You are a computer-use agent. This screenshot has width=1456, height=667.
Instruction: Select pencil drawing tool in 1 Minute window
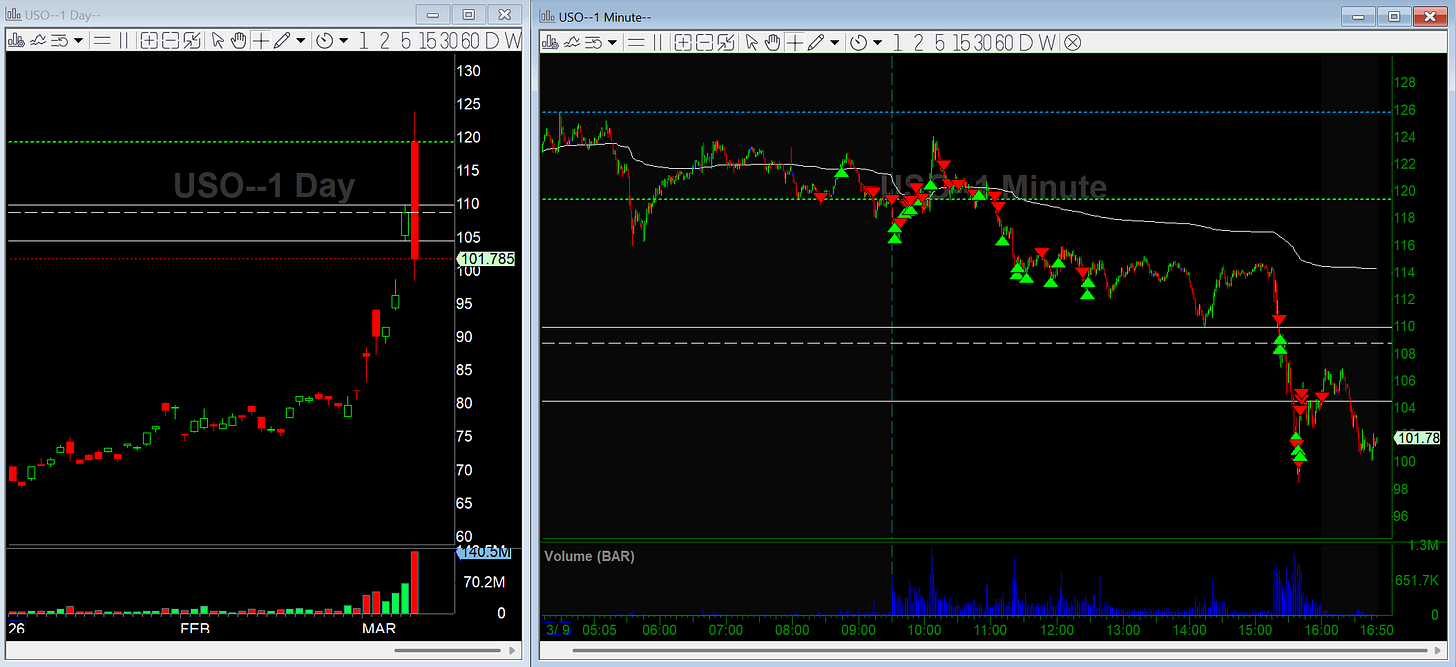pos(816,42)
